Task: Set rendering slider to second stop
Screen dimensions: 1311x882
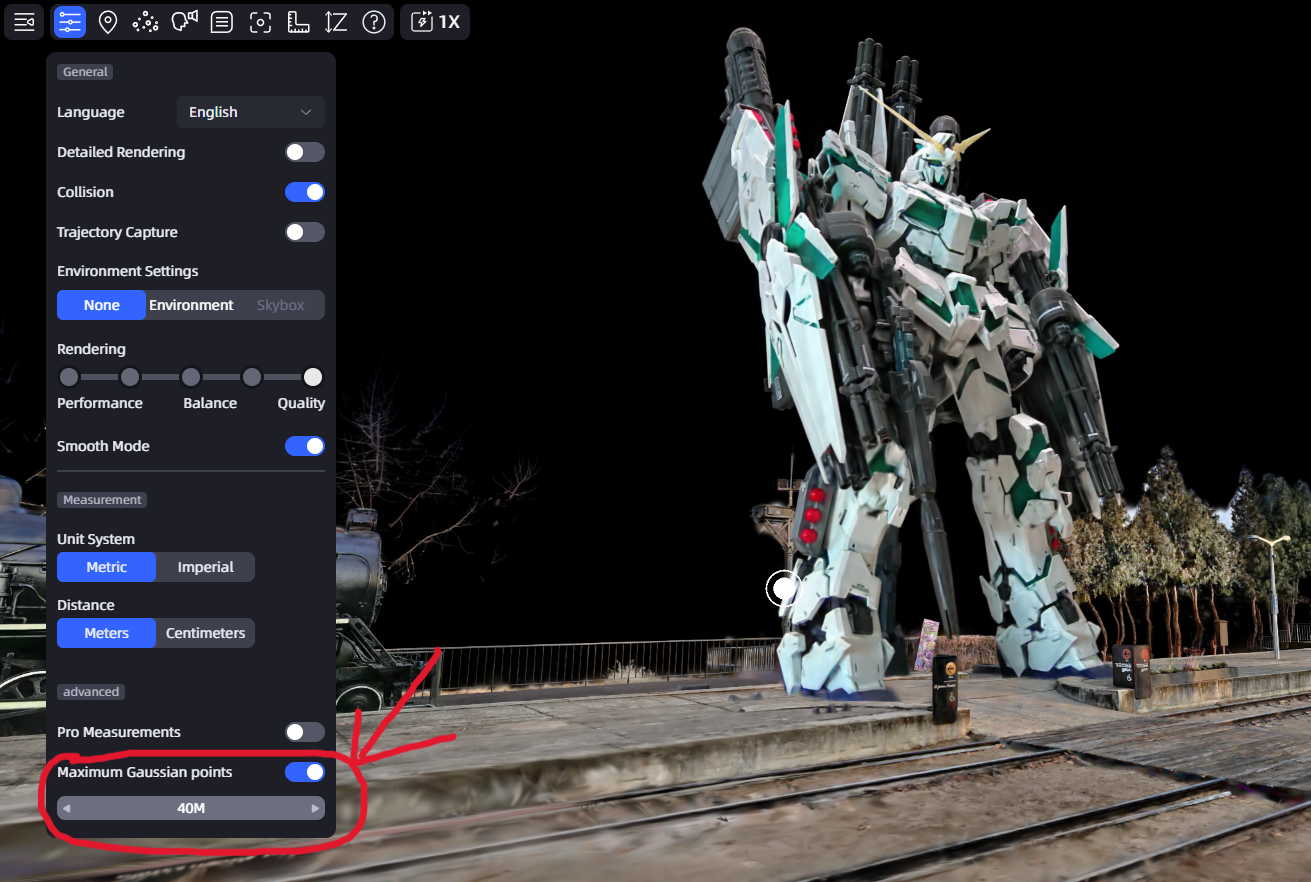Action: (130, 377)
